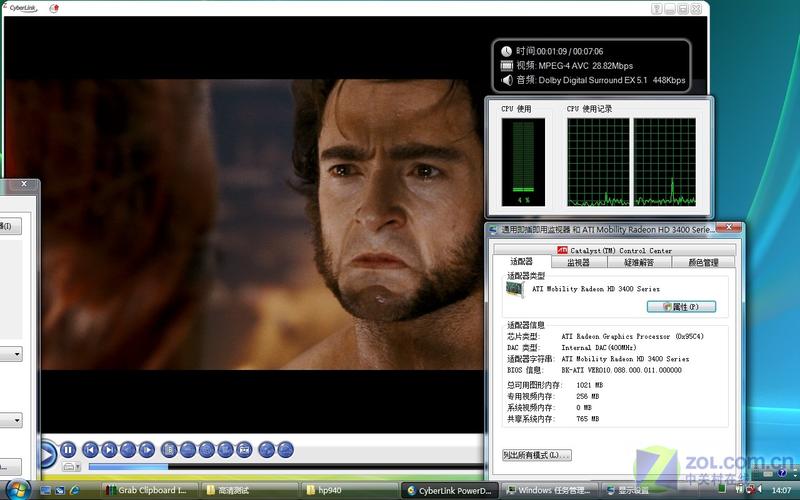Click the volume speaker tray icon
This screenshot has height=500, width=800.
(760, 489)
